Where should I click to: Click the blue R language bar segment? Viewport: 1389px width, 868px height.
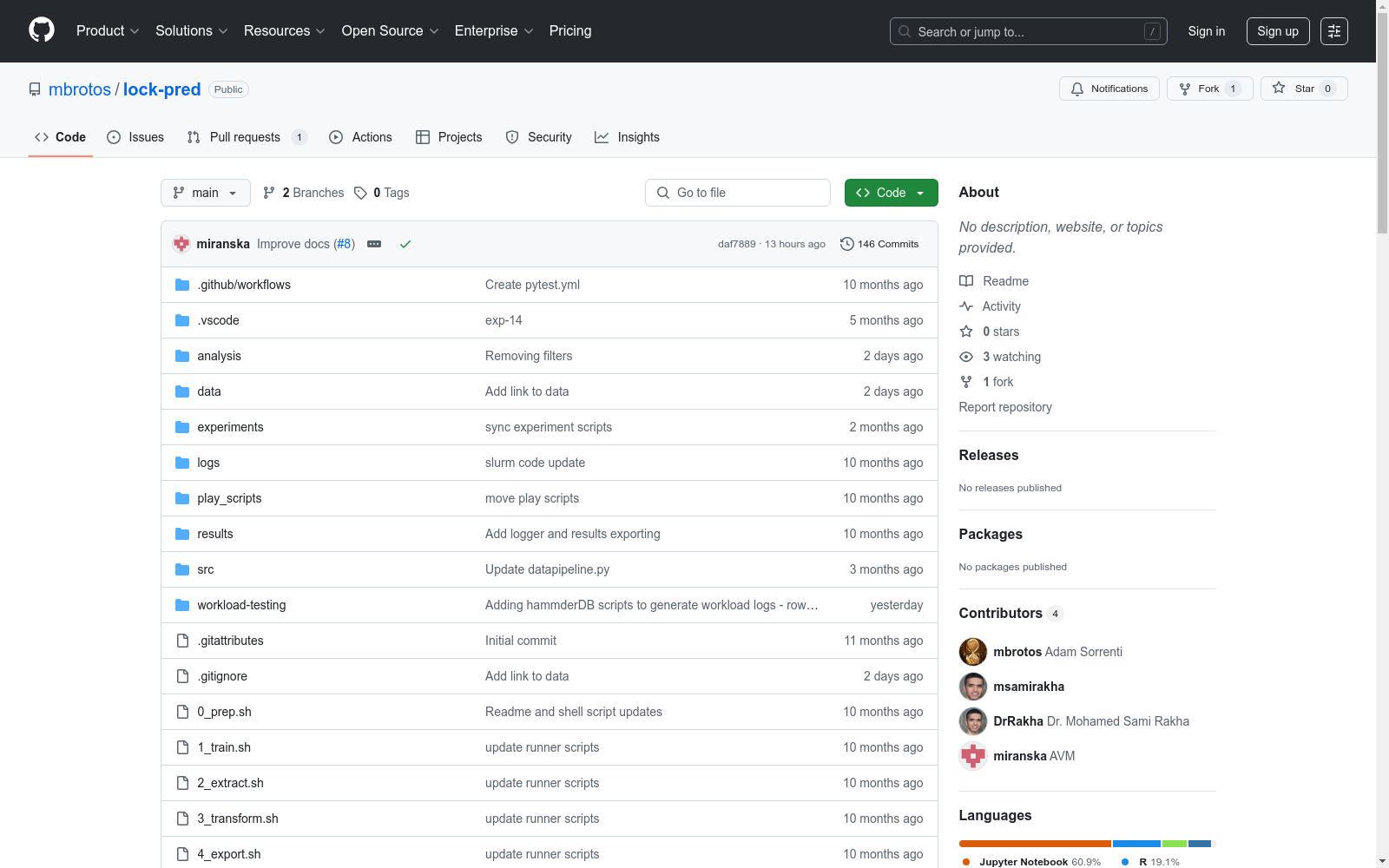(1136, 844)
